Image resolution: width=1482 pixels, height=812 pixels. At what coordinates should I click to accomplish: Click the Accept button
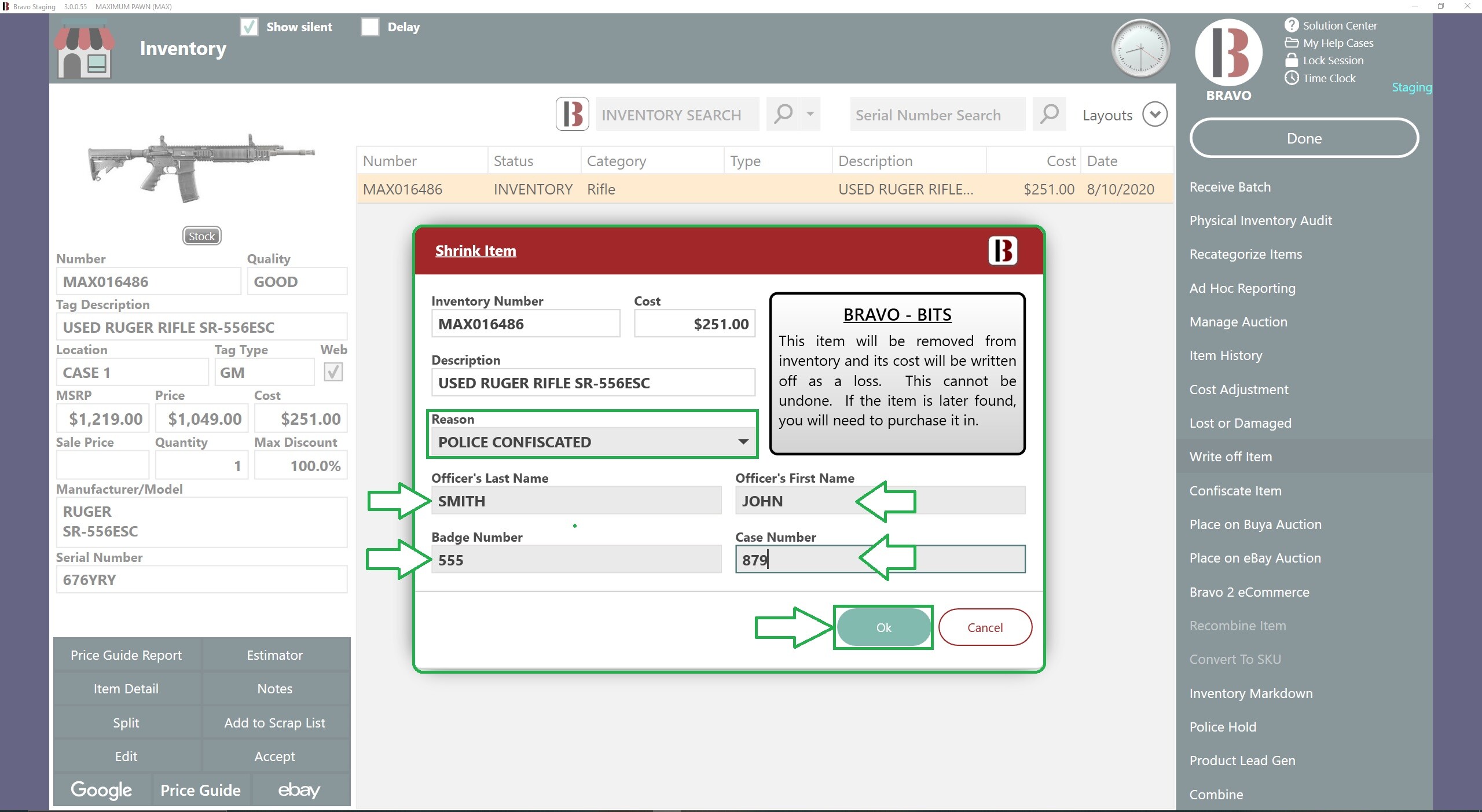(275, 756)
